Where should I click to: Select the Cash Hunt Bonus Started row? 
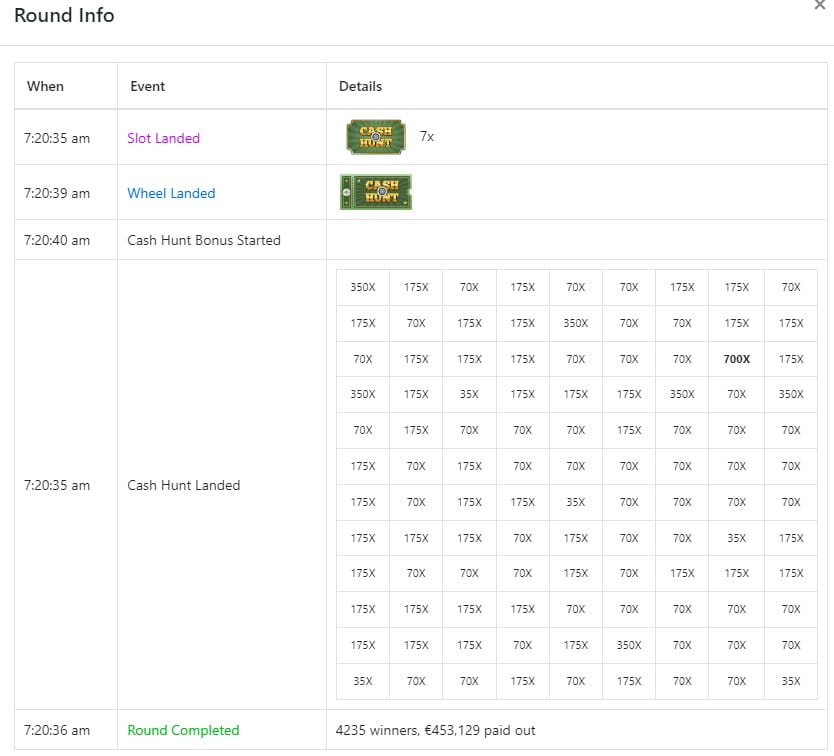coord(421,240)
